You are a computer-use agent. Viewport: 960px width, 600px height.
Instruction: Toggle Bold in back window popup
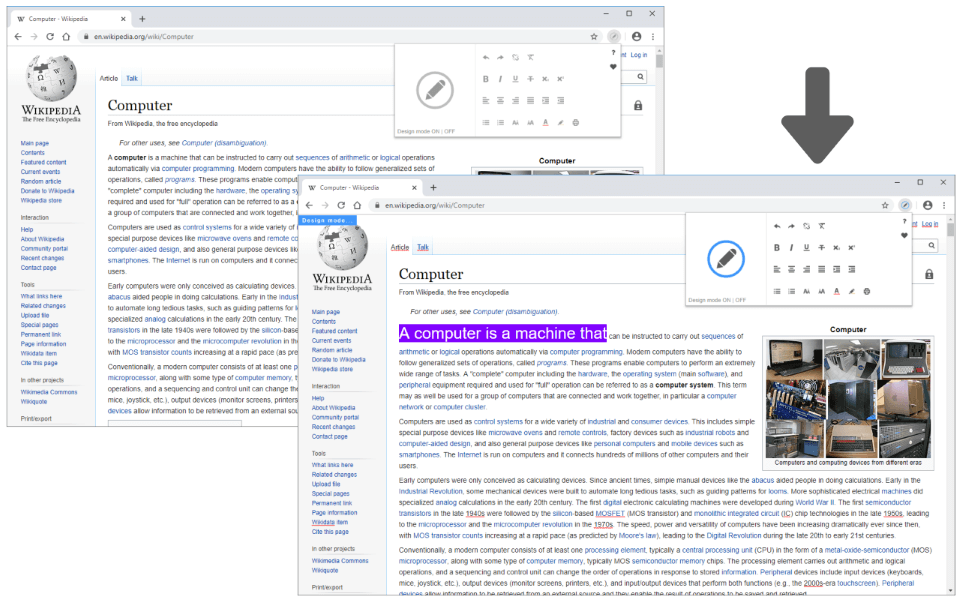click(486, 79)
